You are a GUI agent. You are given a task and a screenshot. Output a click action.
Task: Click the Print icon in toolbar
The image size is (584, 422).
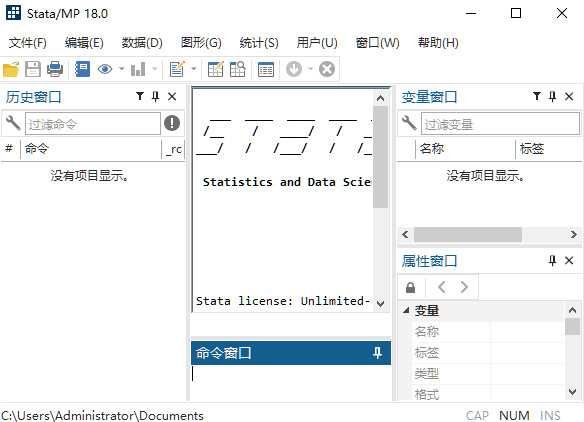click(55, 69)
